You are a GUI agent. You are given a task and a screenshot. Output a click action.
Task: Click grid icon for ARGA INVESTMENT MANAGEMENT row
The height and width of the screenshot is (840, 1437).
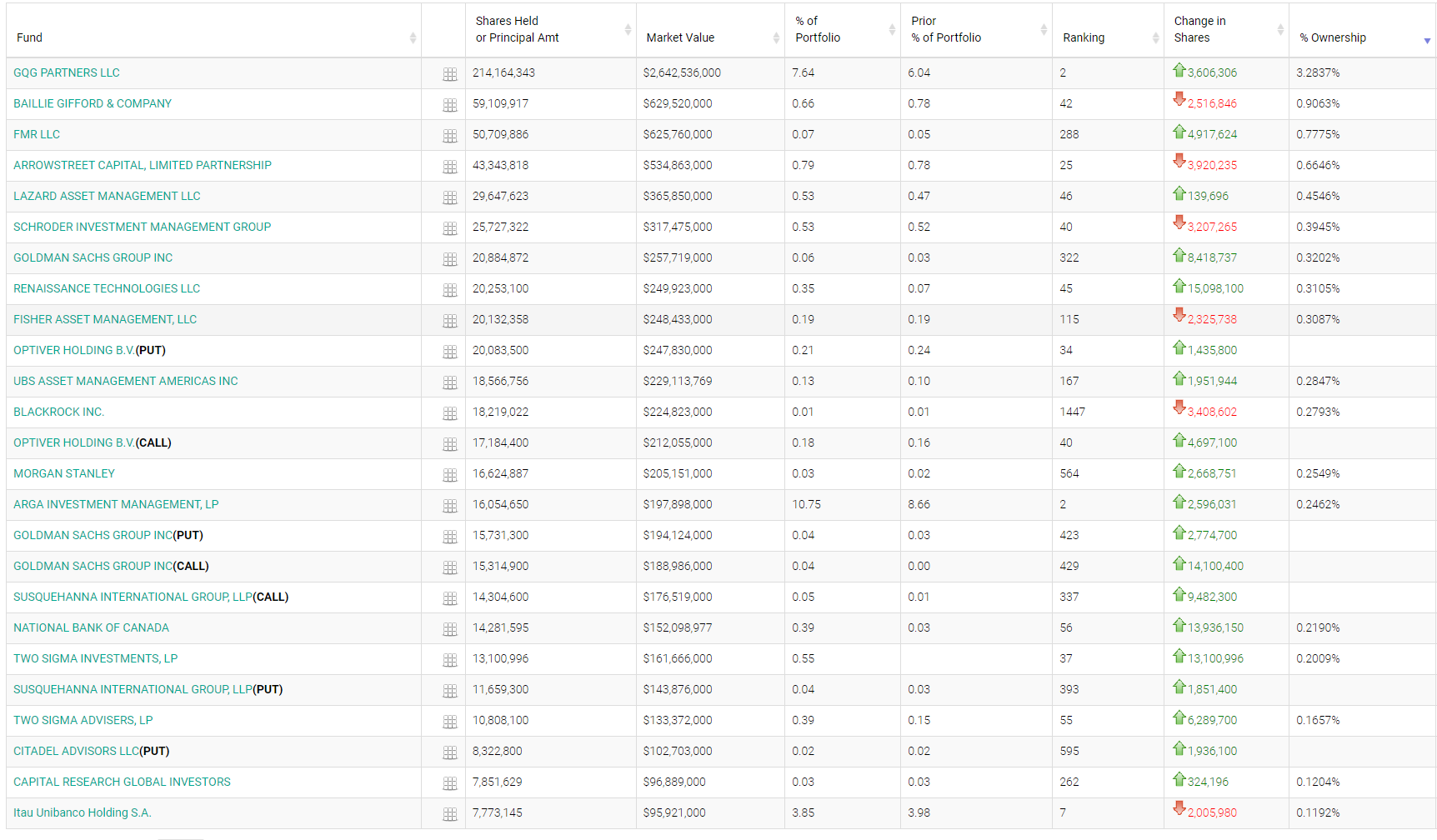(450, 506)
